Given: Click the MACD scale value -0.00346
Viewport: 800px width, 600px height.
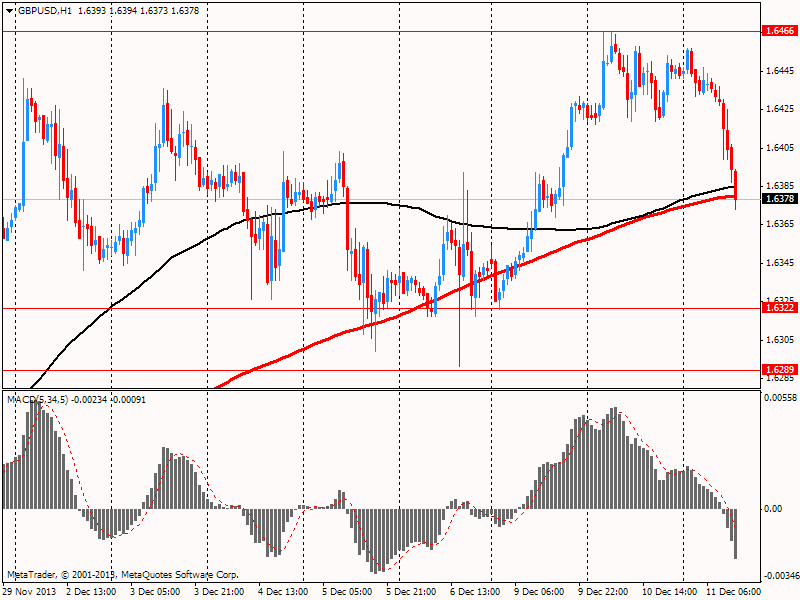Looking at the screenshot, I should [x=781, y=576].
